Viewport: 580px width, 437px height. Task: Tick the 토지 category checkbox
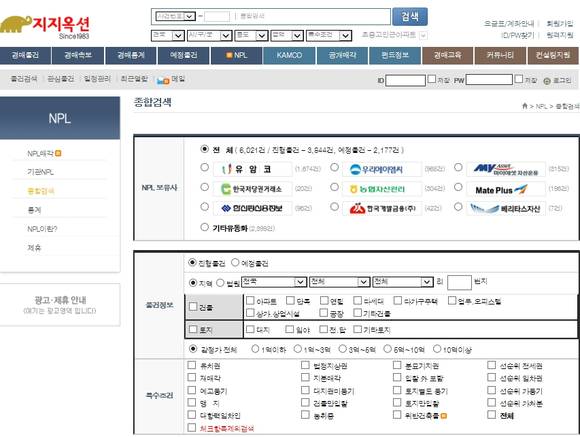tap(193, 329)
